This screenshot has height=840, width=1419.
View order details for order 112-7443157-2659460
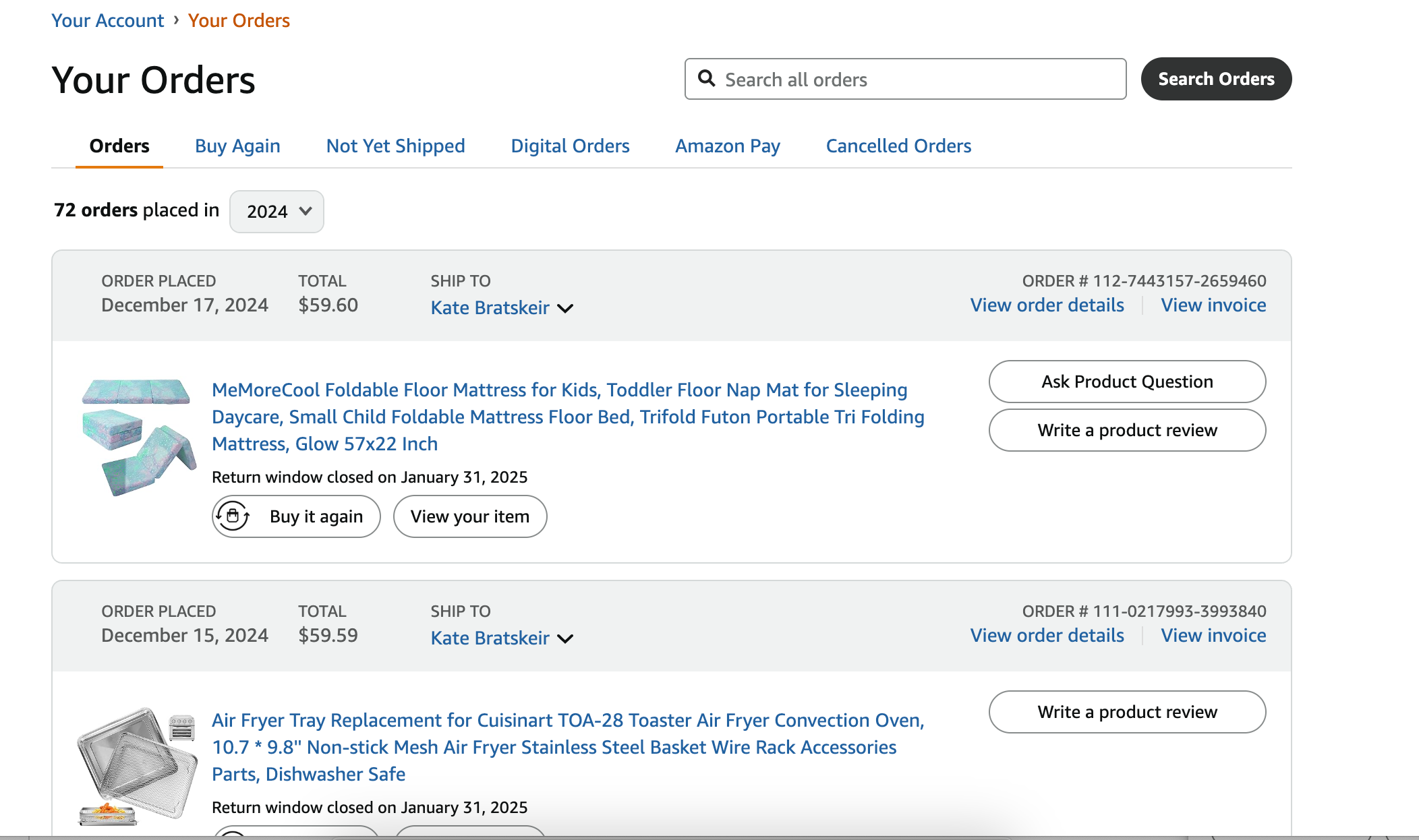click(x=1047, y=305)
